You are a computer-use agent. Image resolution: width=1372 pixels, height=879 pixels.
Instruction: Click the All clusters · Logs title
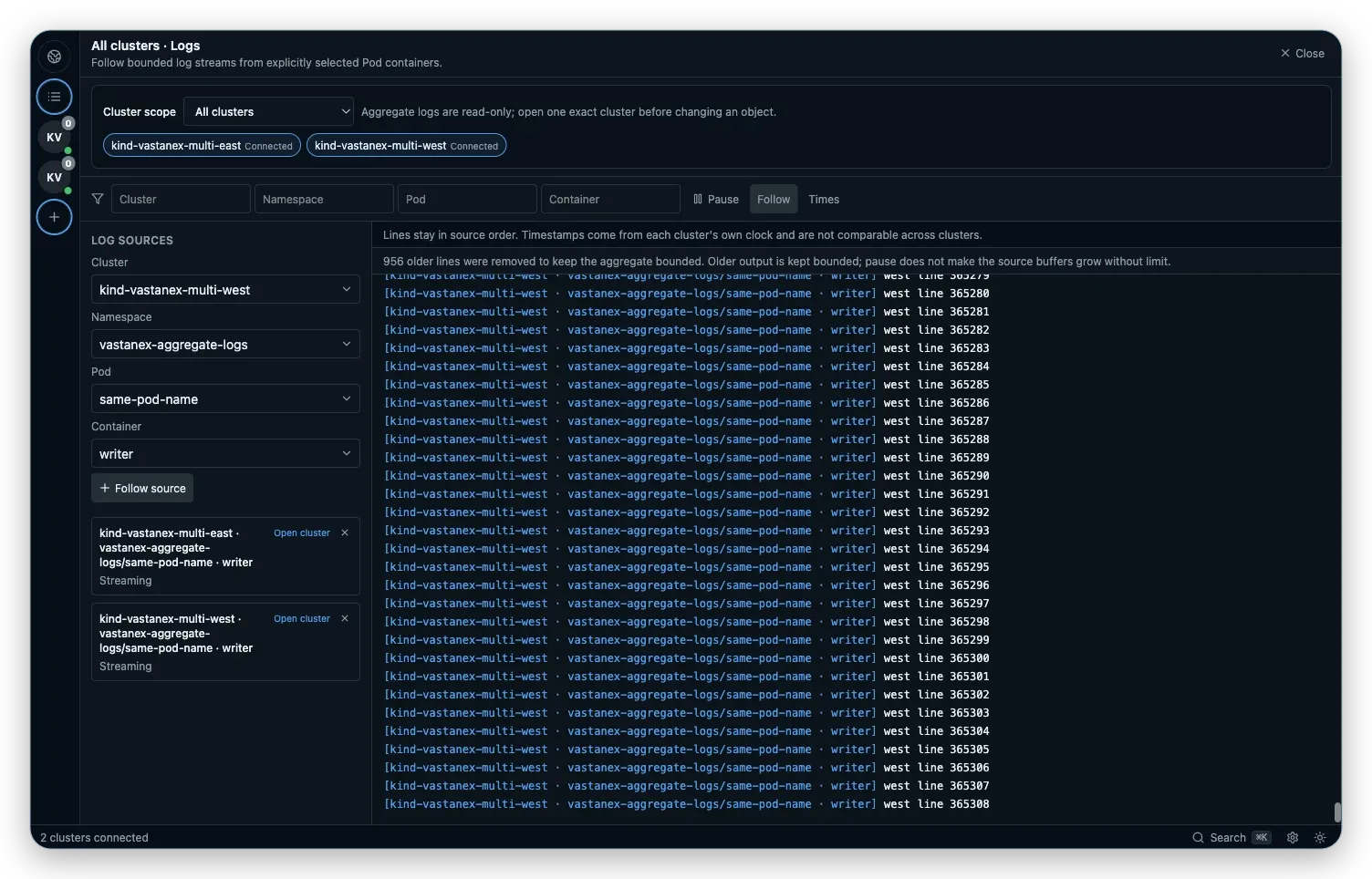point(146,46)
